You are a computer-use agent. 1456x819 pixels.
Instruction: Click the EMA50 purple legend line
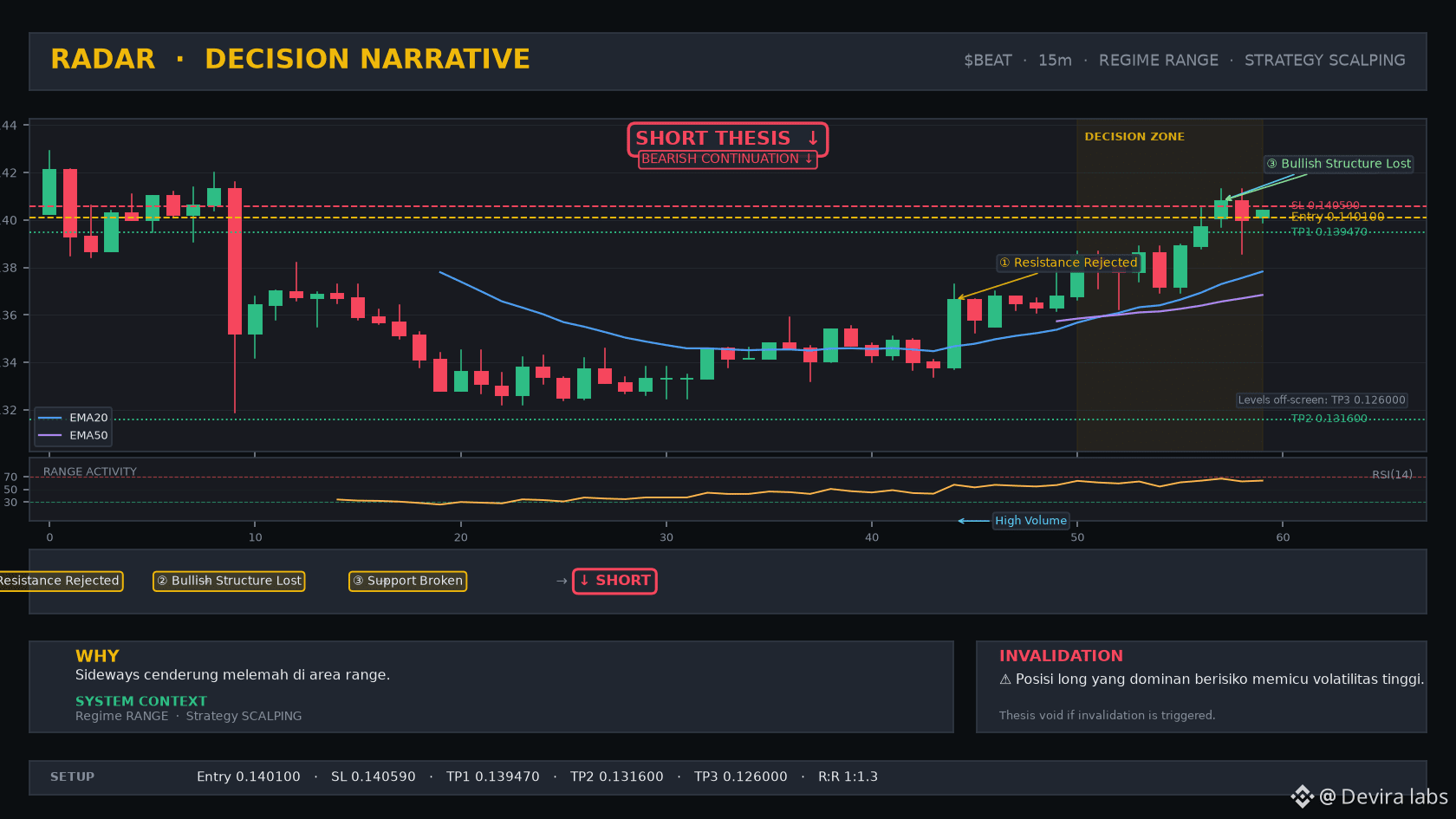(50, 435)
